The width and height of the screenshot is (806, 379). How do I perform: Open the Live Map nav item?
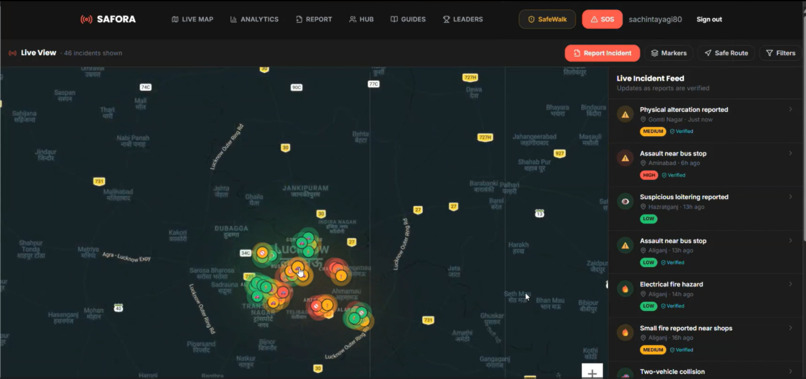(x=192, y=20)
